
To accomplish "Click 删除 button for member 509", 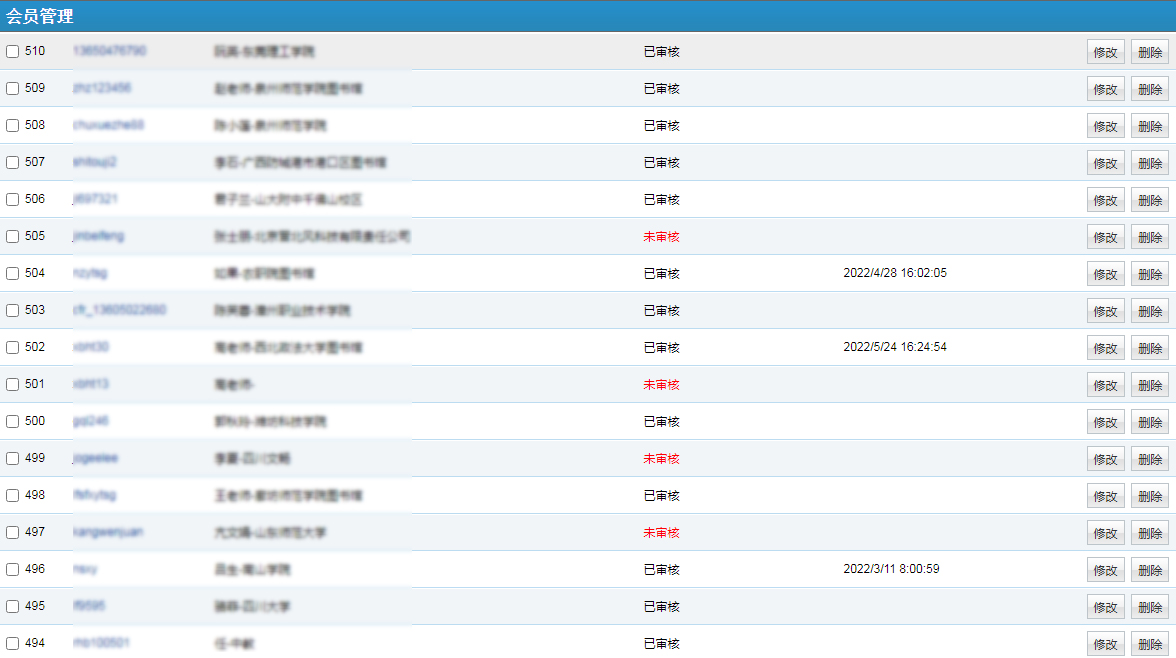I will [1149, 89].
